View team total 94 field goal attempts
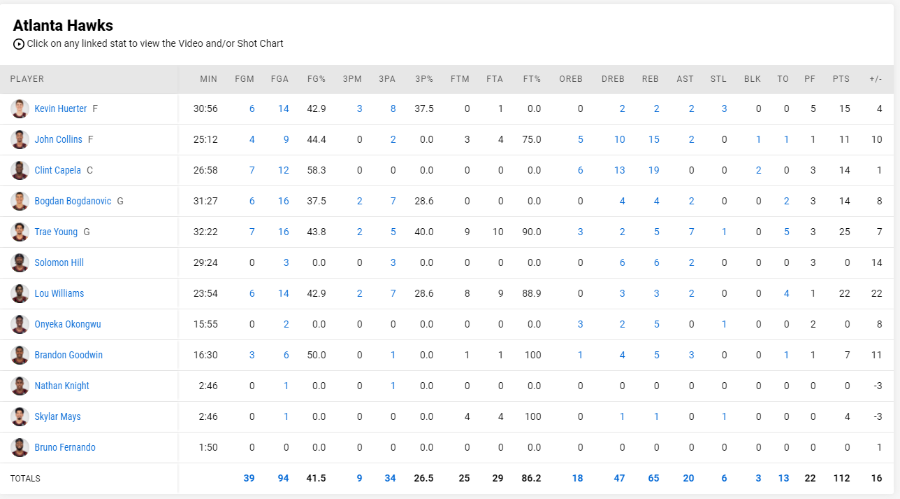Screen dimensions: 900x499 tap(283, 478)
